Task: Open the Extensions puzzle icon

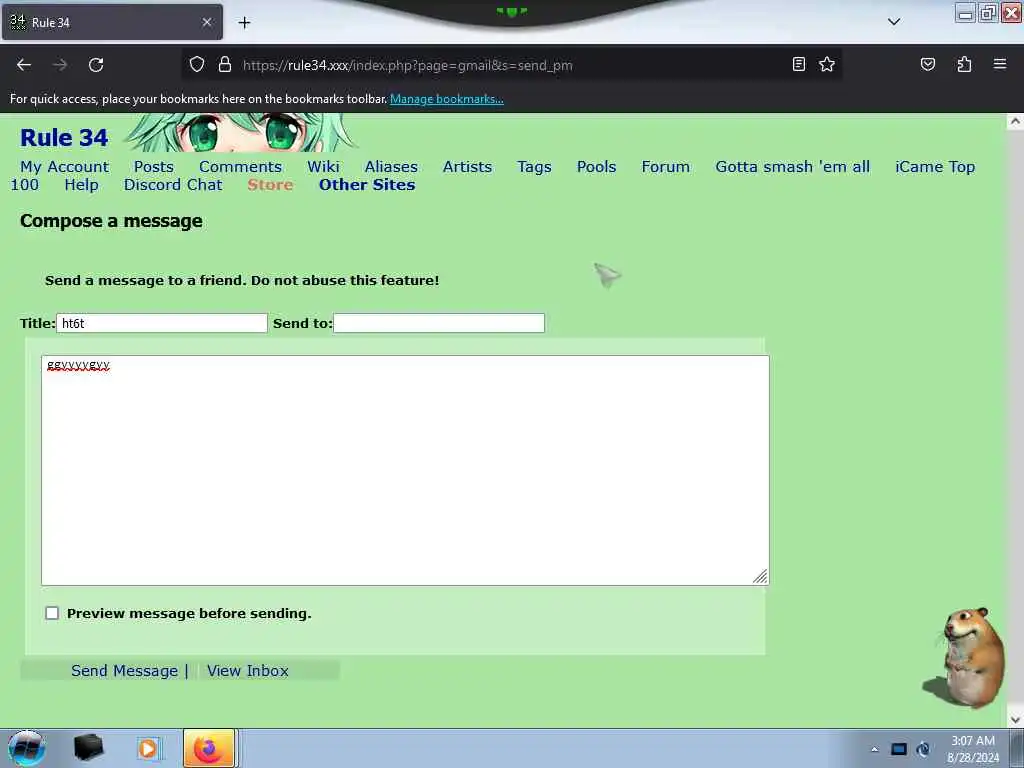Action: tap(964, 64)
